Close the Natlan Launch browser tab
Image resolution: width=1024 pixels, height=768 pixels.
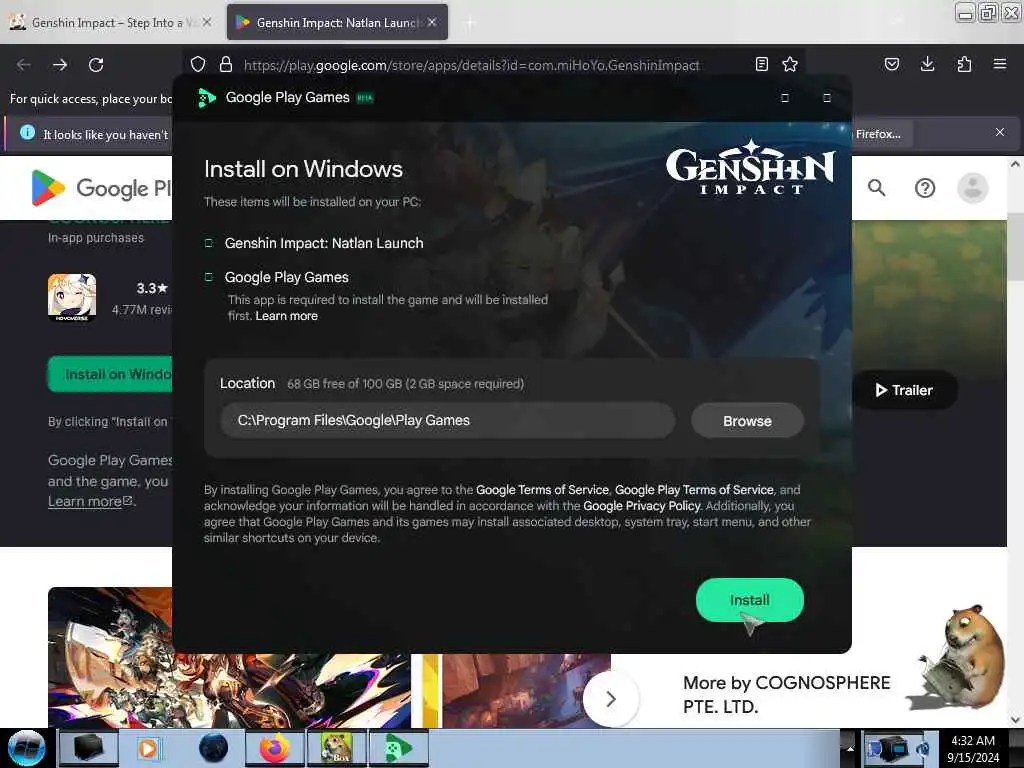(432, 22)
